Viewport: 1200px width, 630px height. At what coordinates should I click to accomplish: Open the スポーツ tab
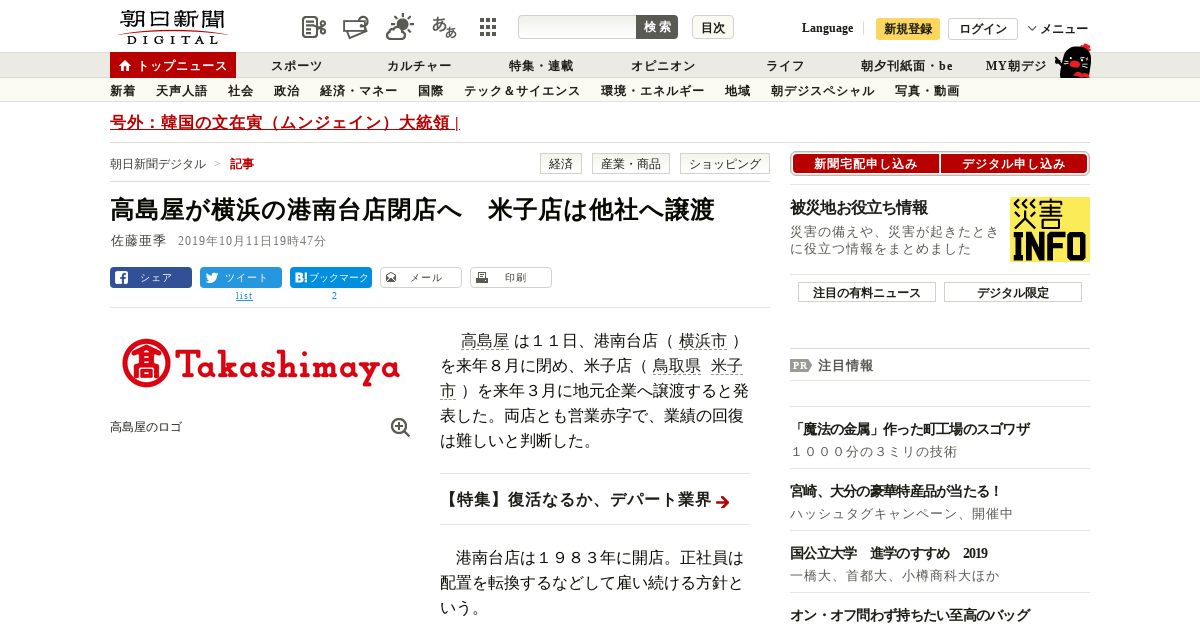pyautogui.click(x=296, y=66)
